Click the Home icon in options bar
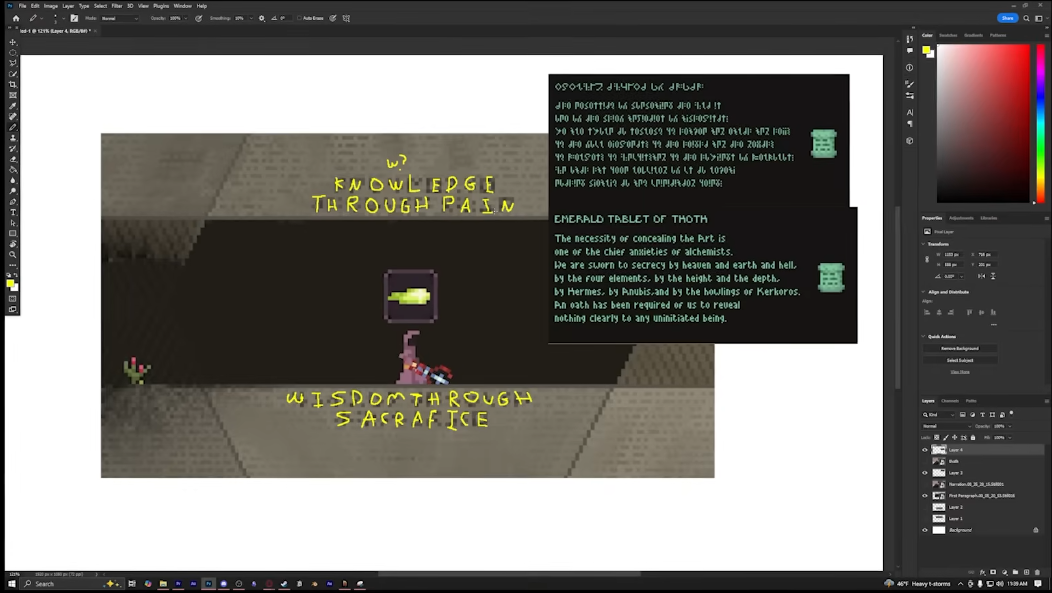1052x593 pixels. 16,18
